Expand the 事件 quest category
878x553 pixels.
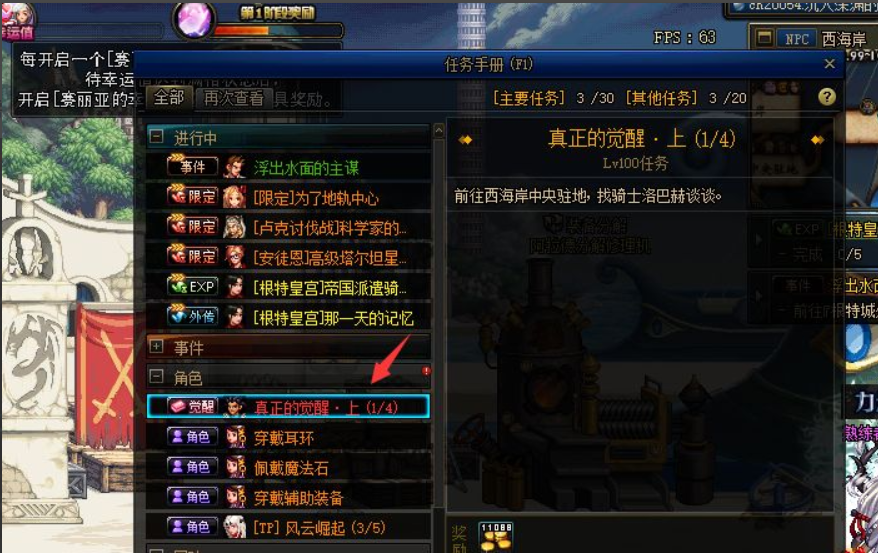coord(157,346)
